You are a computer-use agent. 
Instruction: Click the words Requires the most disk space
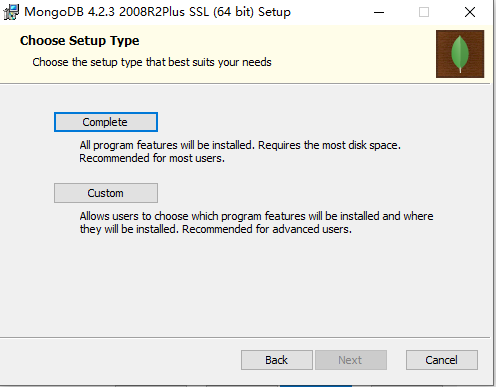tap(329, 145)
